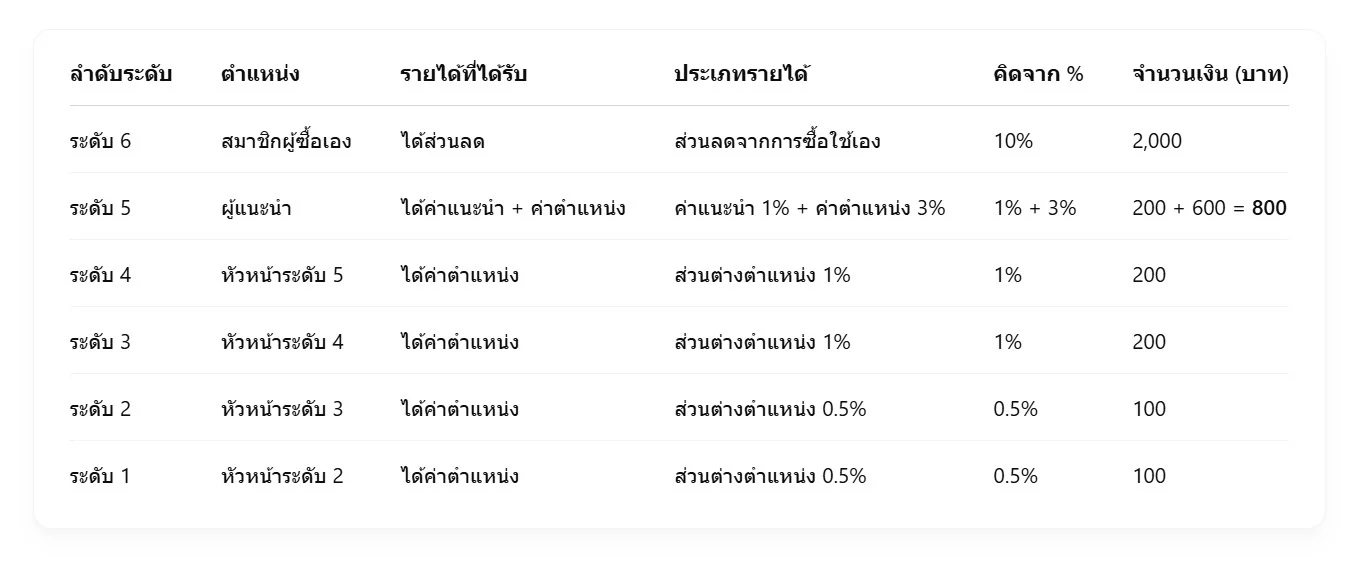Screen dimensions: 1361x566
Task: Select the 'รายได้ที่ได้รับ' column header
Action: (463, 74)
